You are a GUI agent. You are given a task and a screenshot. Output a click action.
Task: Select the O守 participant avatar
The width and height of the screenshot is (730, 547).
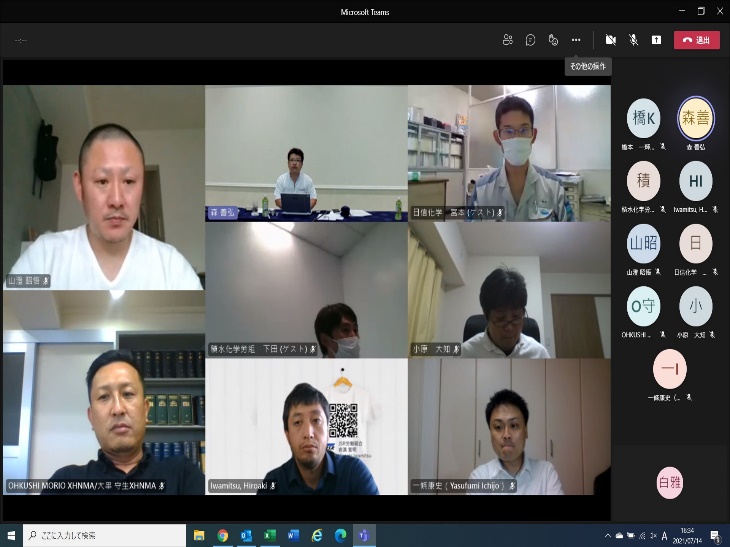[x=643, y=306]
